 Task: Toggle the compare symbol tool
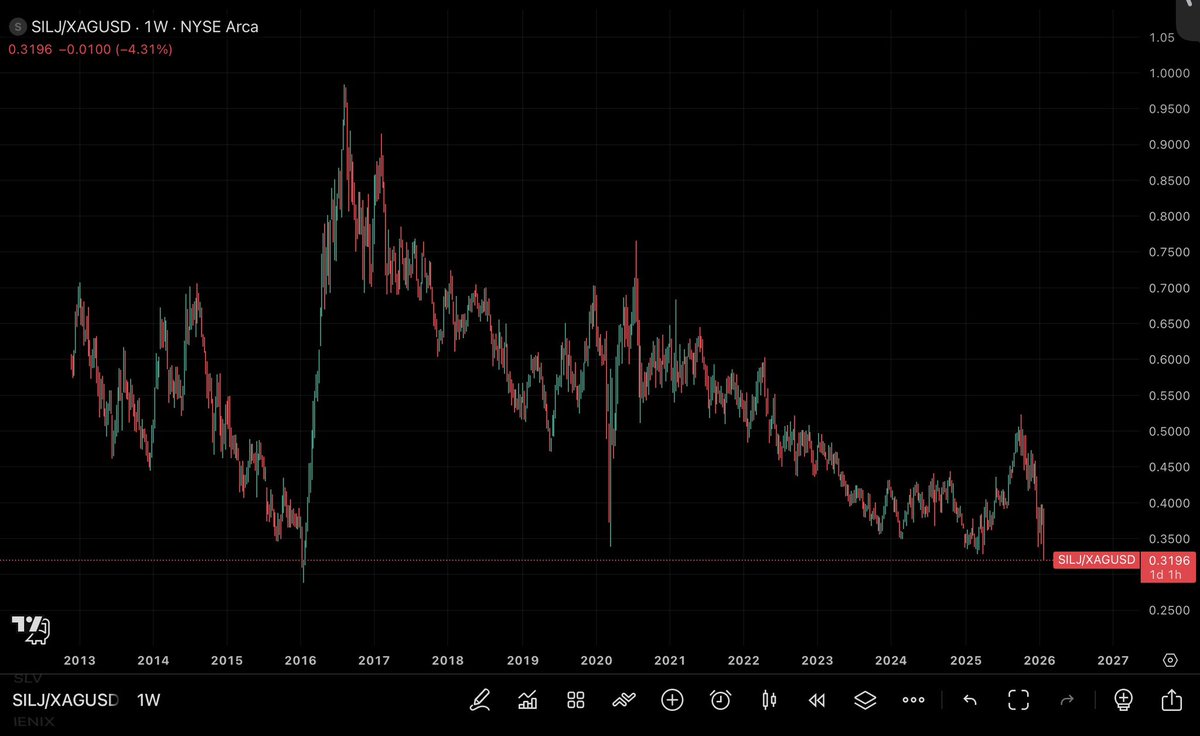point(623,700)
